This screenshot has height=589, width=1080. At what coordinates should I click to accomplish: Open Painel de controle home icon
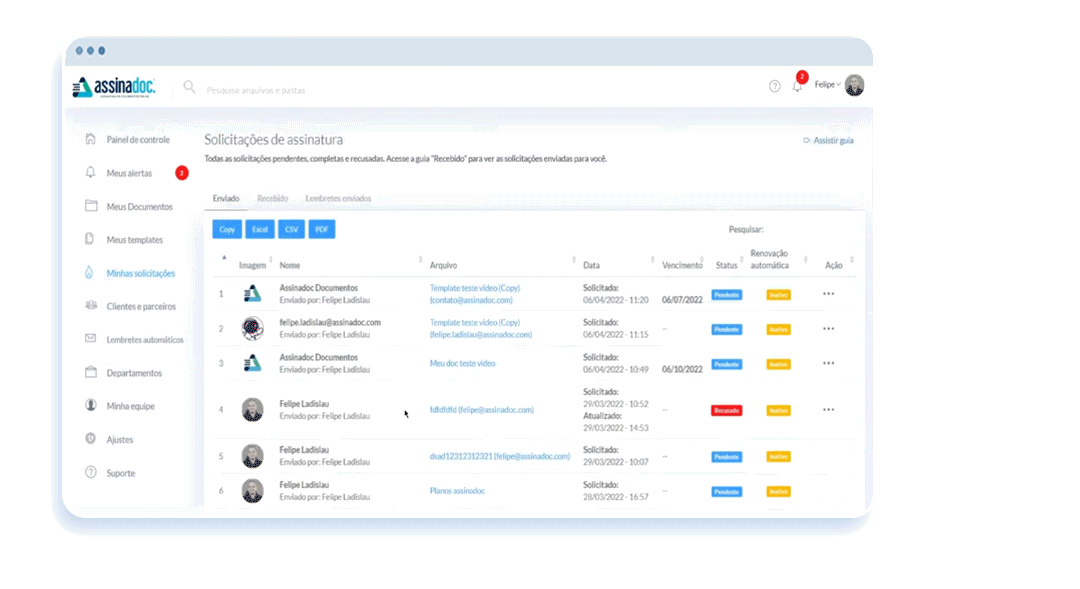[91, 139]
